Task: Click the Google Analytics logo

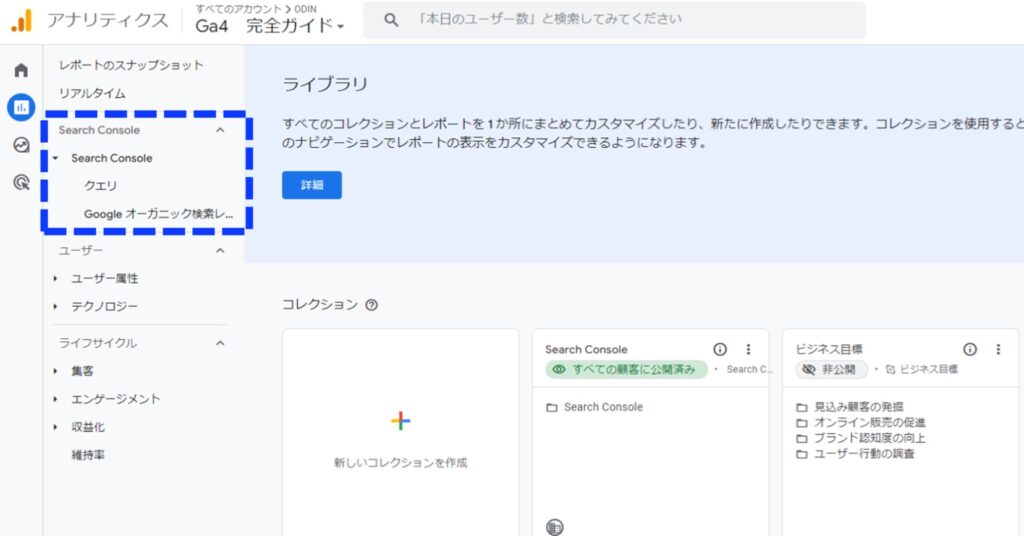Action: click(x=21, y=21)
